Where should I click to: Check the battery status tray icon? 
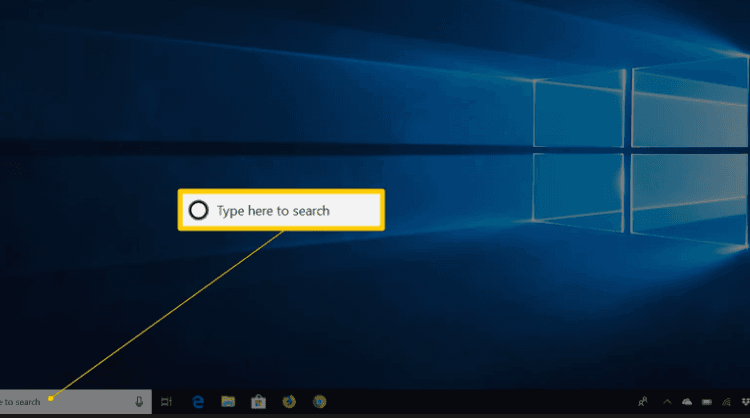click(x=707, y=402)
